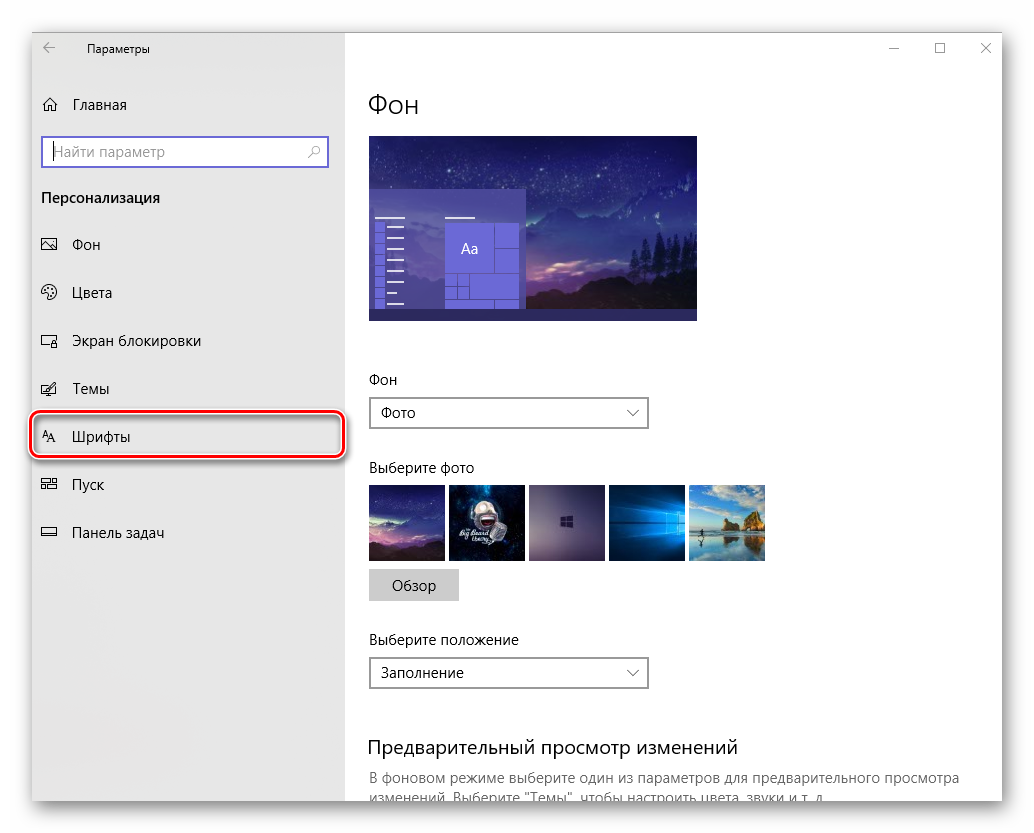Go to the Цвета section
This screenshot has height=833, width=1034.
pos(188,293)
